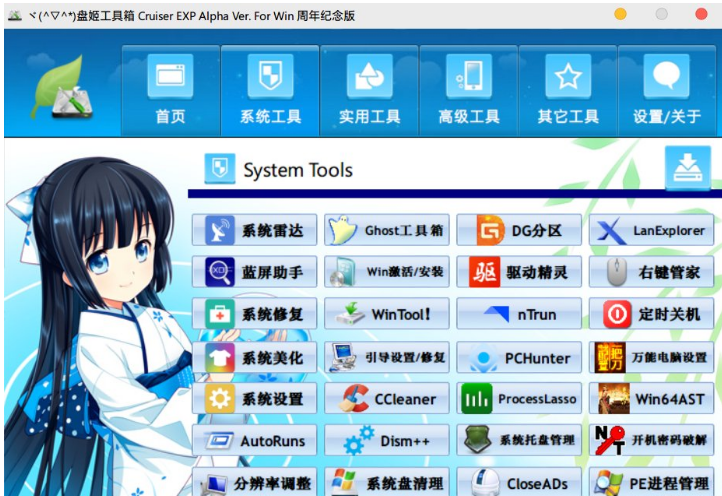Screen dimensions: 722x496
Task: Open the 首页 home tab
Action: click(x=170, y=91)
